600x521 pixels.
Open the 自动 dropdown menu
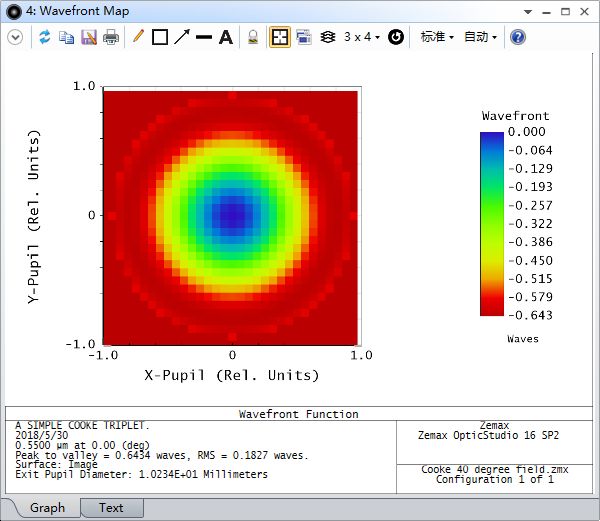[480, 37]
